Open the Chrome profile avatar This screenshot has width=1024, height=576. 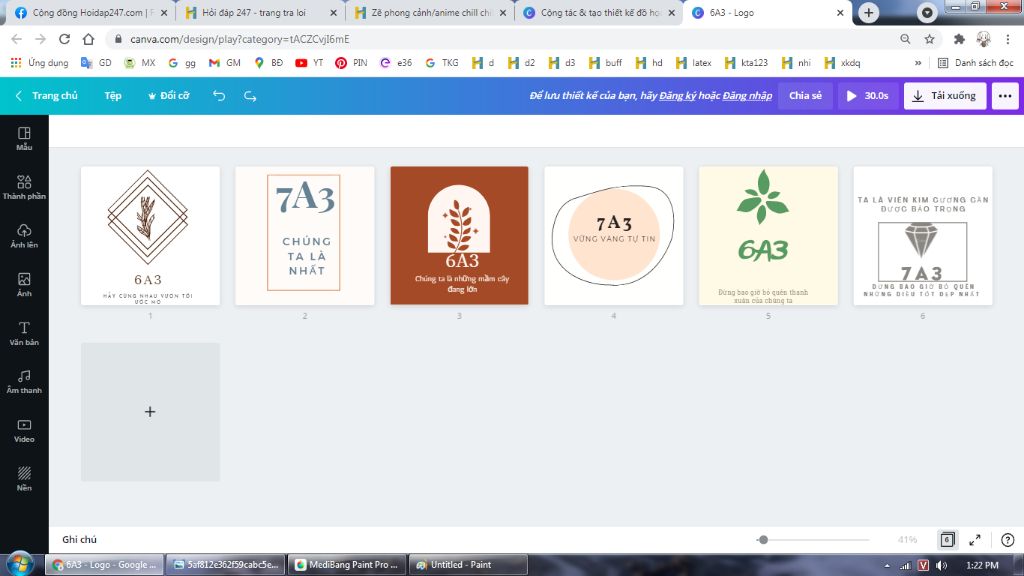[x=984, y=39]
